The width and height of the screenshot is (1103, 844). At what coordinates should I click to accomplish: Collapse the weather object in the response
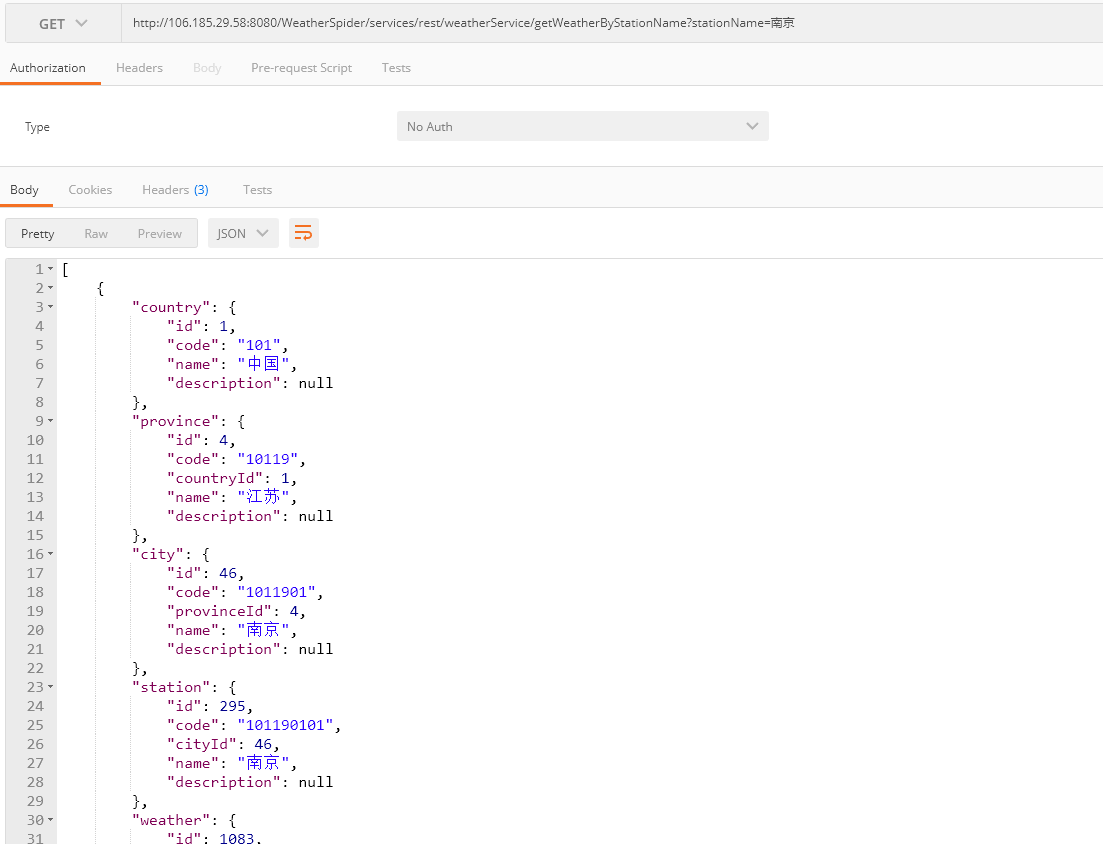(48, 820)
